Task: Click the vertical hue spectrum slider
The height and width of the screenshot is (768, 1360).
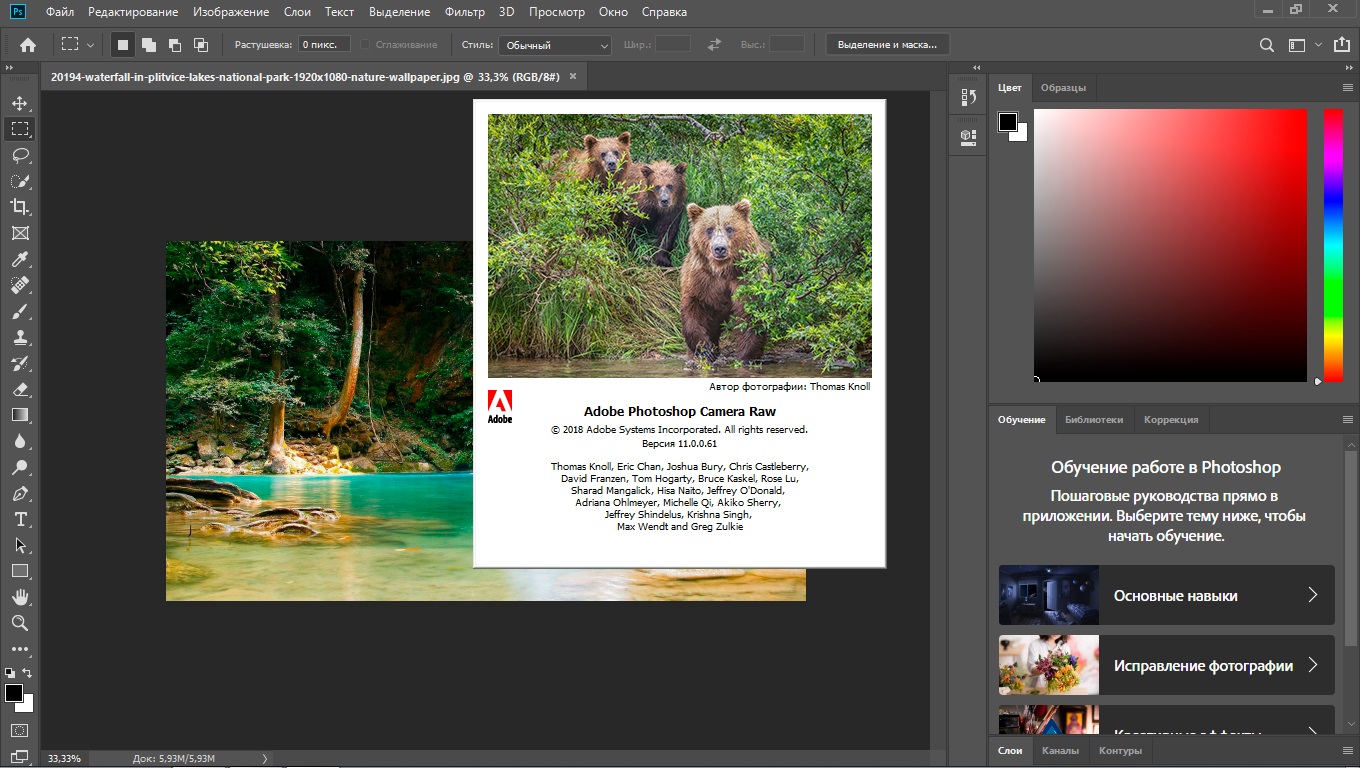Action: pos(1333,245)
